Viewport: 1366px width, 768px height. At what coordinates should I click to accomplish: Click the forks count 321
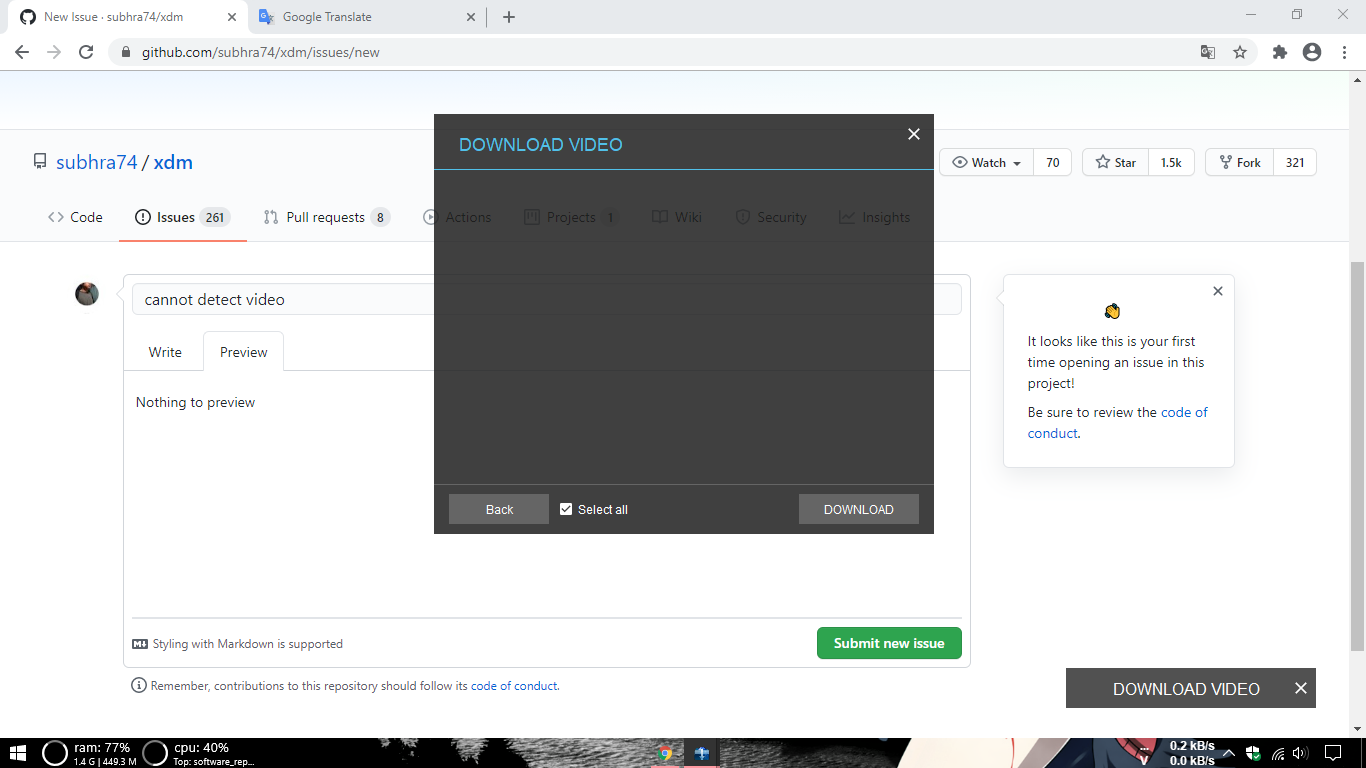1295,162
